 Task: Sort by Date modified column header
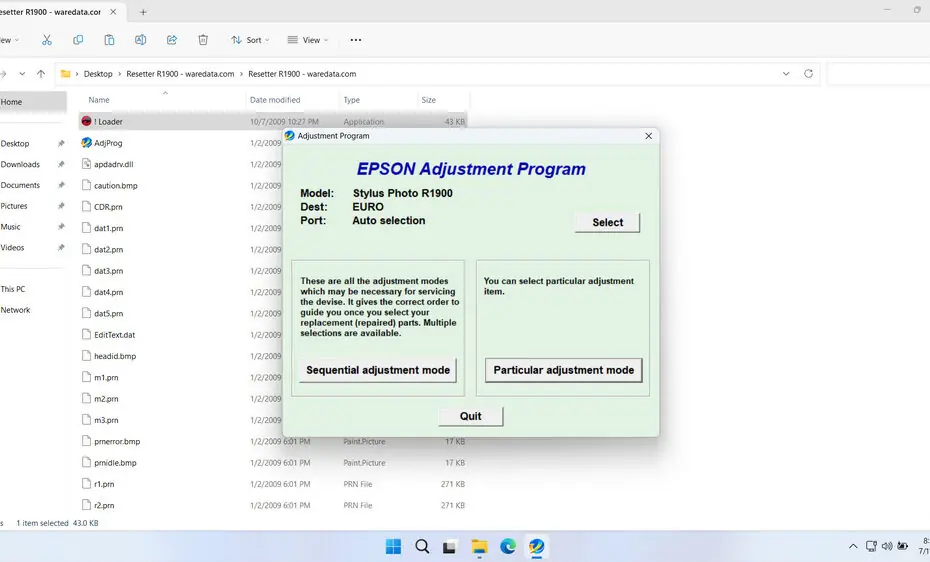tap(275, 100)
